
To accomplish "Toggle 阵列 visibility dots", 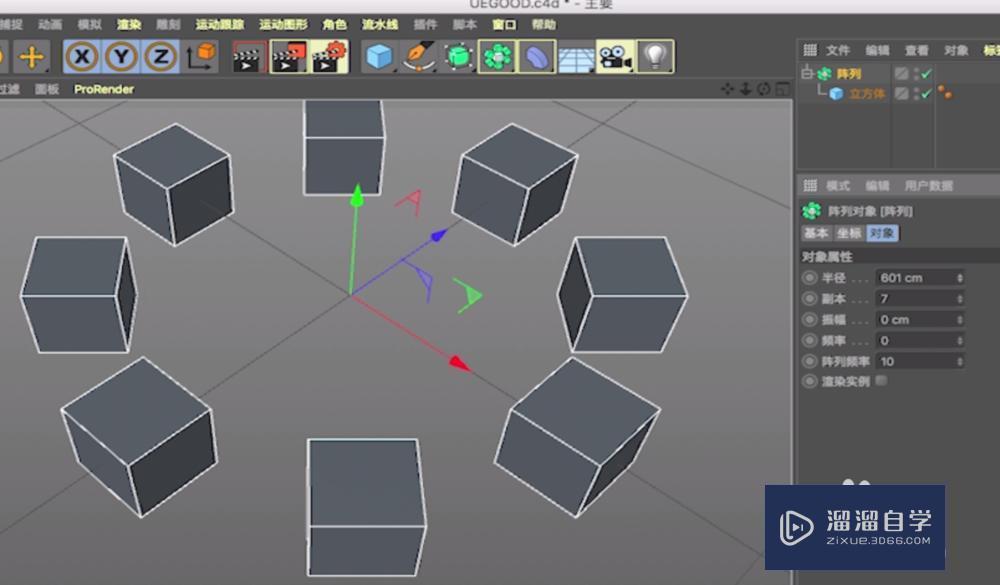I will (x=916, y=74).
